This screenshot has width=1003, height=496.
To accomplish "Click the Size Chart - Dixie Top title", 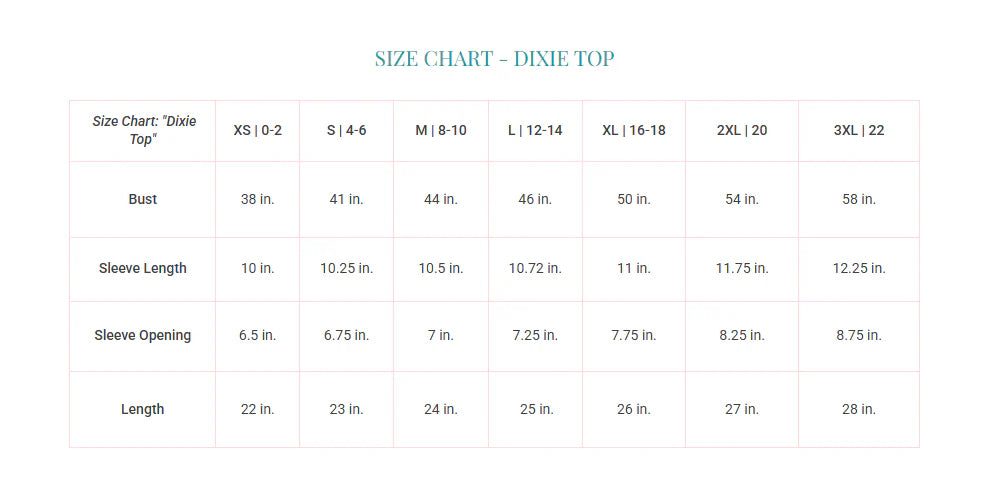I will point(494,58).
